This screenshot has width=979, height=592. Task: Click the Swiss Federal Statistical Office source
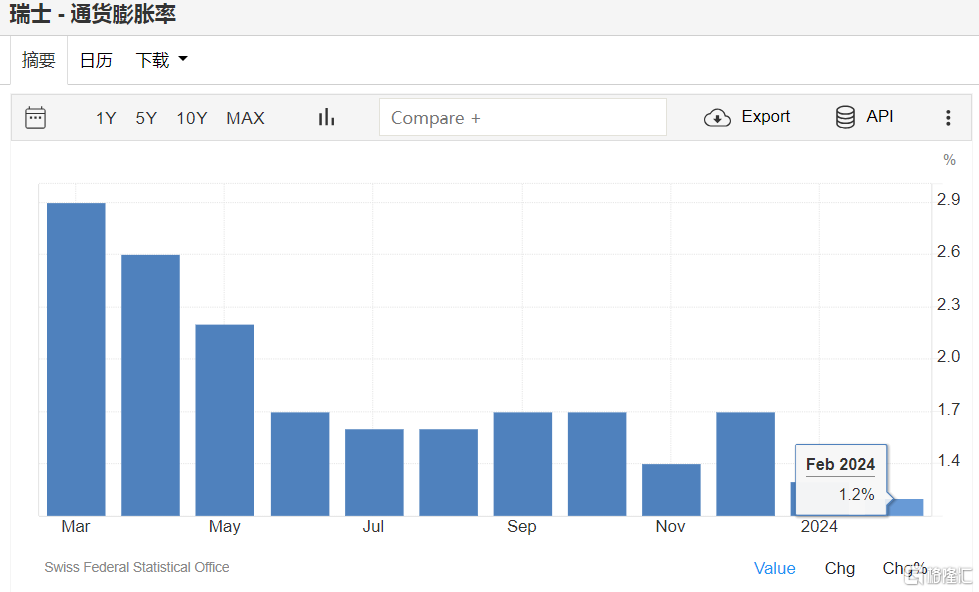137,567
